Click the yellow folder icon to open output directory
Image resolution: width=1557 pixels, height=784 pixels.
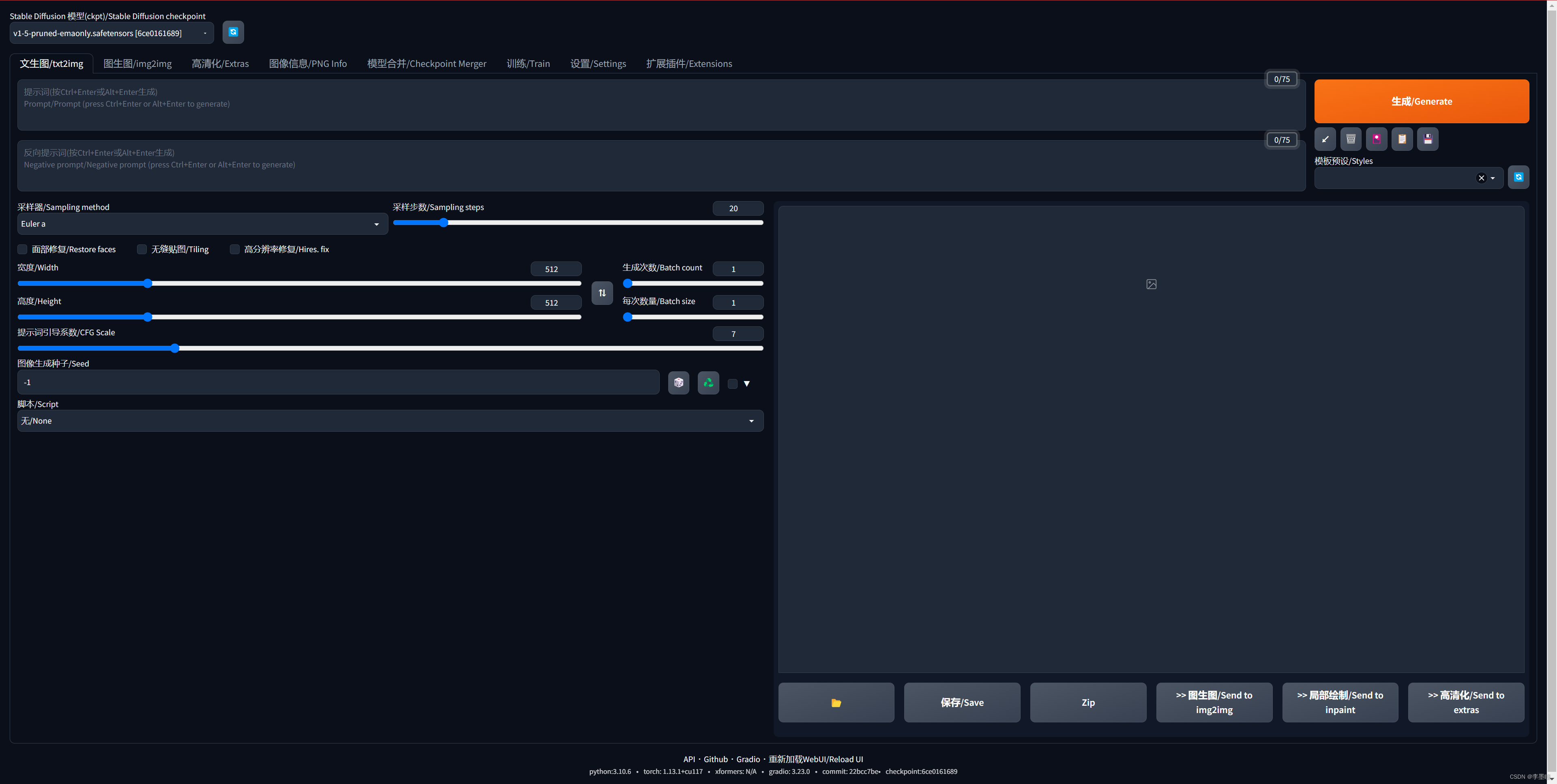[x=836, y=703]
